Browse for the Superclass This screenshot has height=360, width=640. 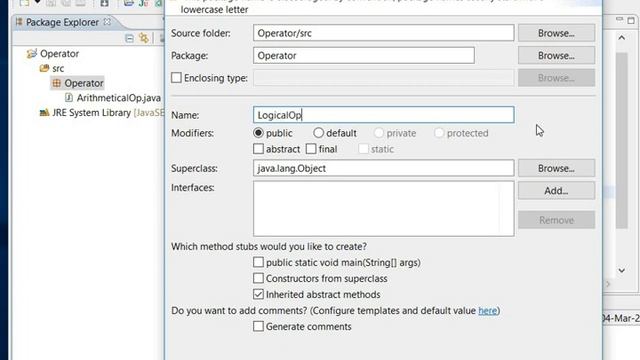[x=556, y=168]
